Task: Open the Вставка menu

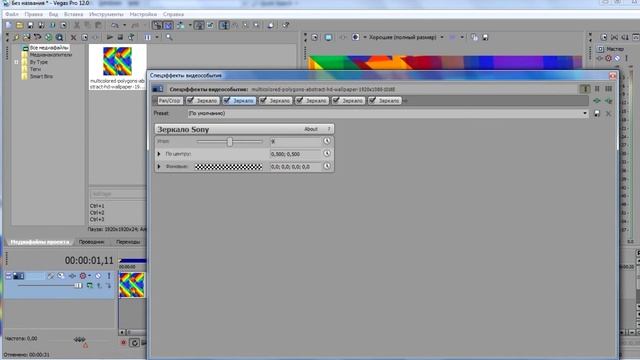Action: click(x=73, y=14)
